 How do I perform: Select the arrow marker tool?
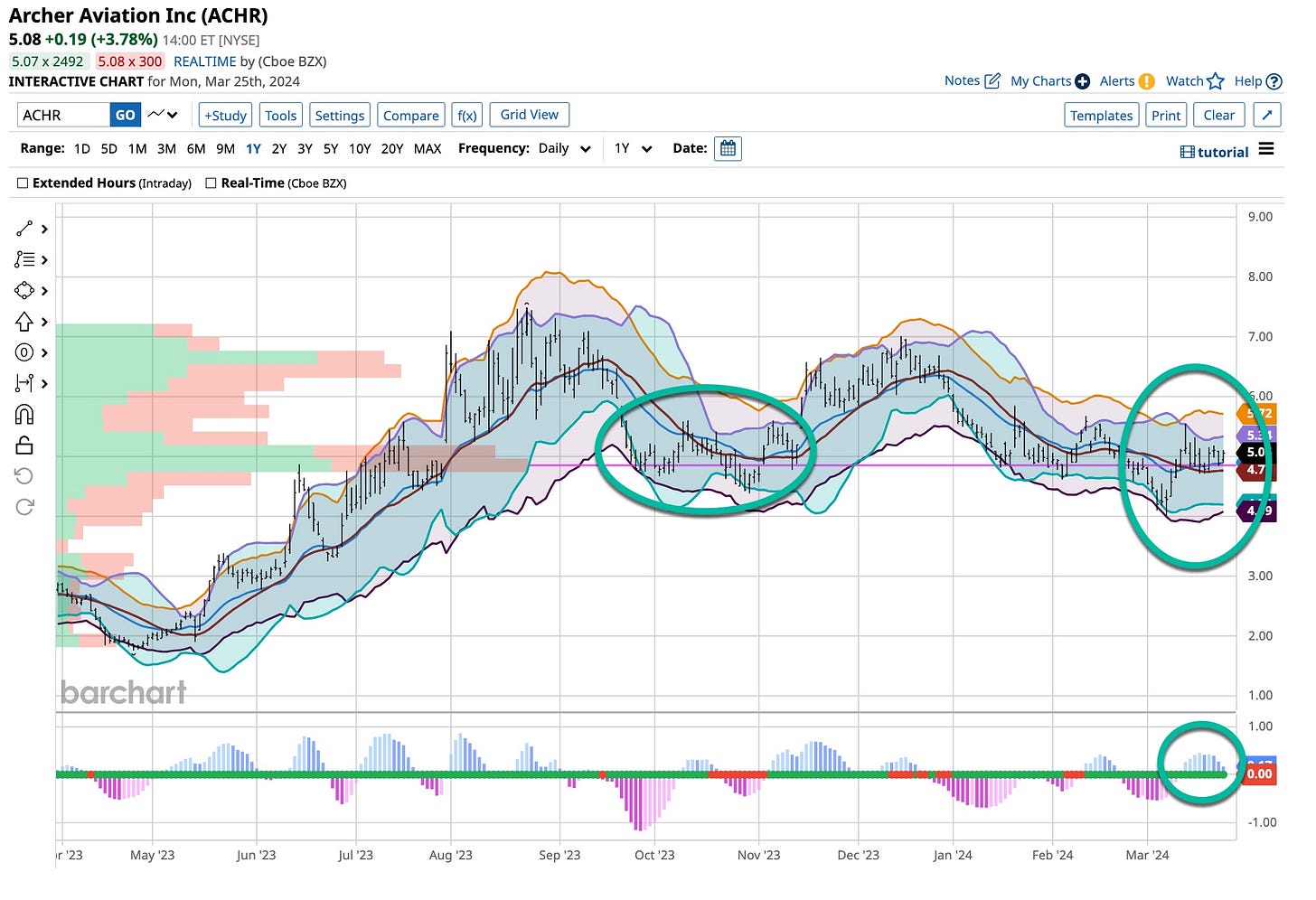point(24,322)
